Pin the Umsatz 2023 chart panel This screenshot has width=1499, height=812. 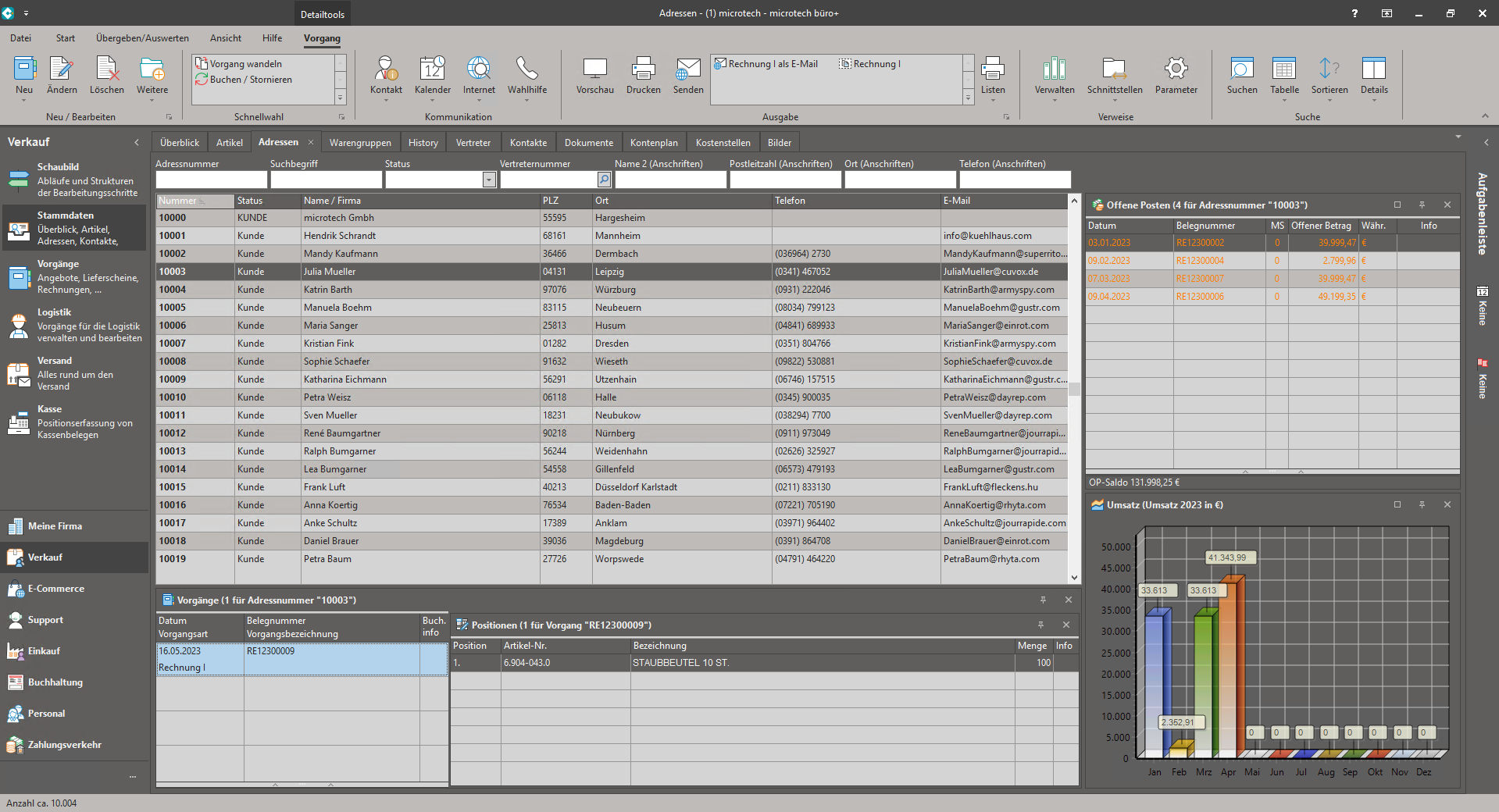click(x=1422, y=505)
